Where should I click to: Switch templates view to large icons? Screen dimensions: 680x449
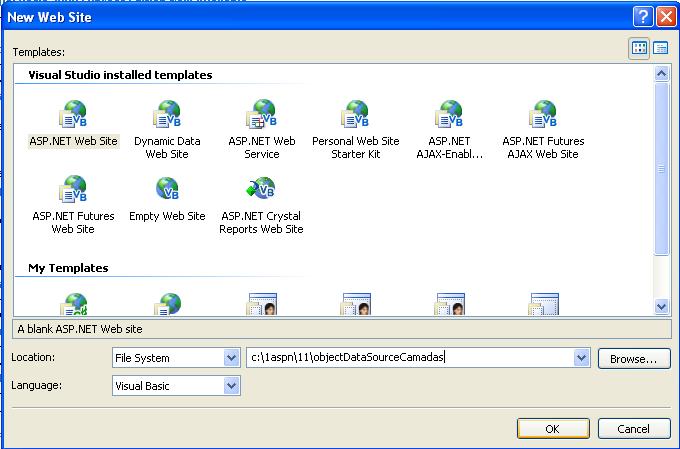(x=639, y=48)
